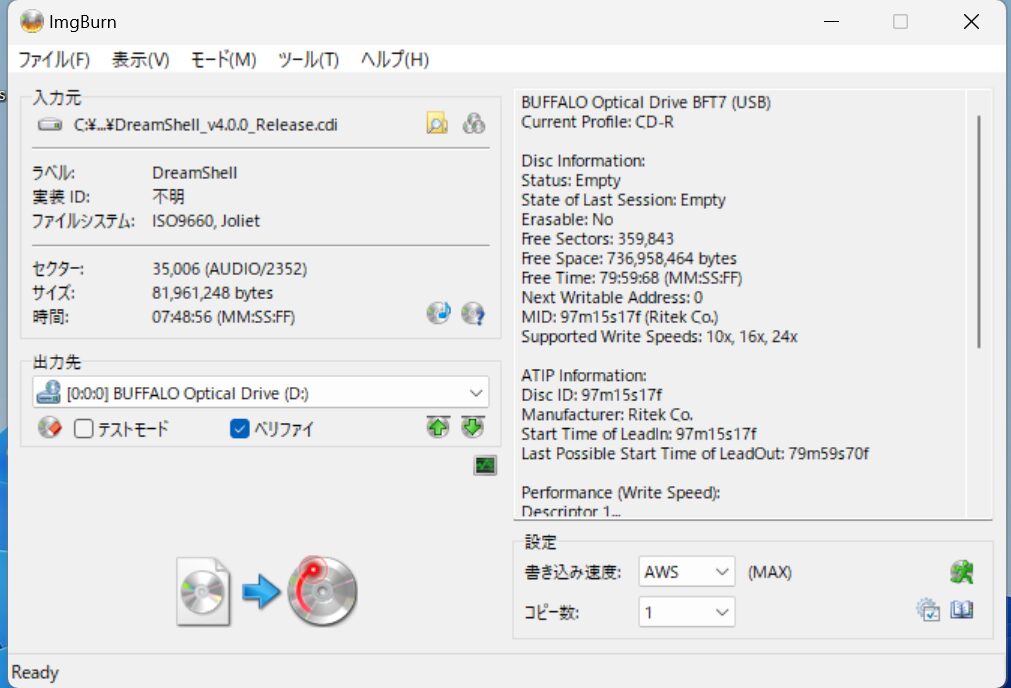Click the drive icon beside the source path

[50, 124]
